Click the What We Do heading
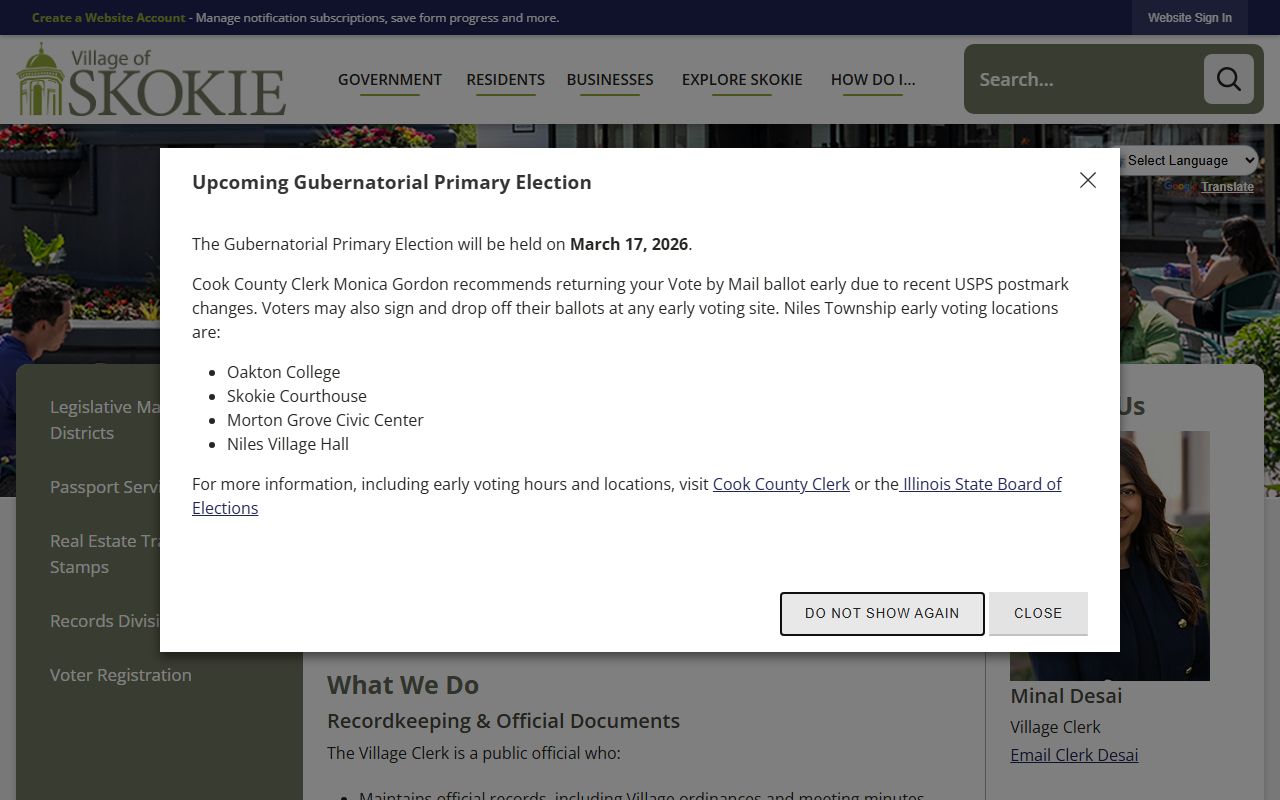 [403, 685]
